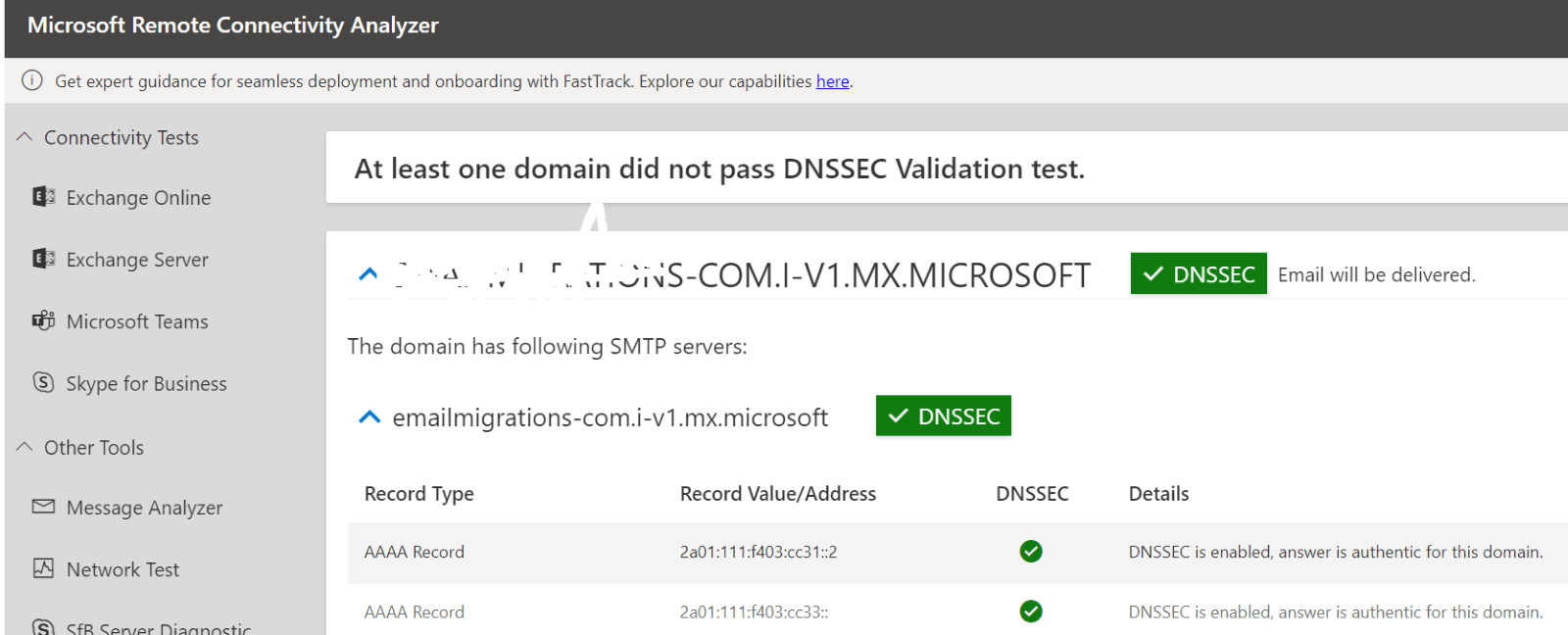
Task: Click the Exchange Online icon in sidebar
Action: click(x=43, y=196)
